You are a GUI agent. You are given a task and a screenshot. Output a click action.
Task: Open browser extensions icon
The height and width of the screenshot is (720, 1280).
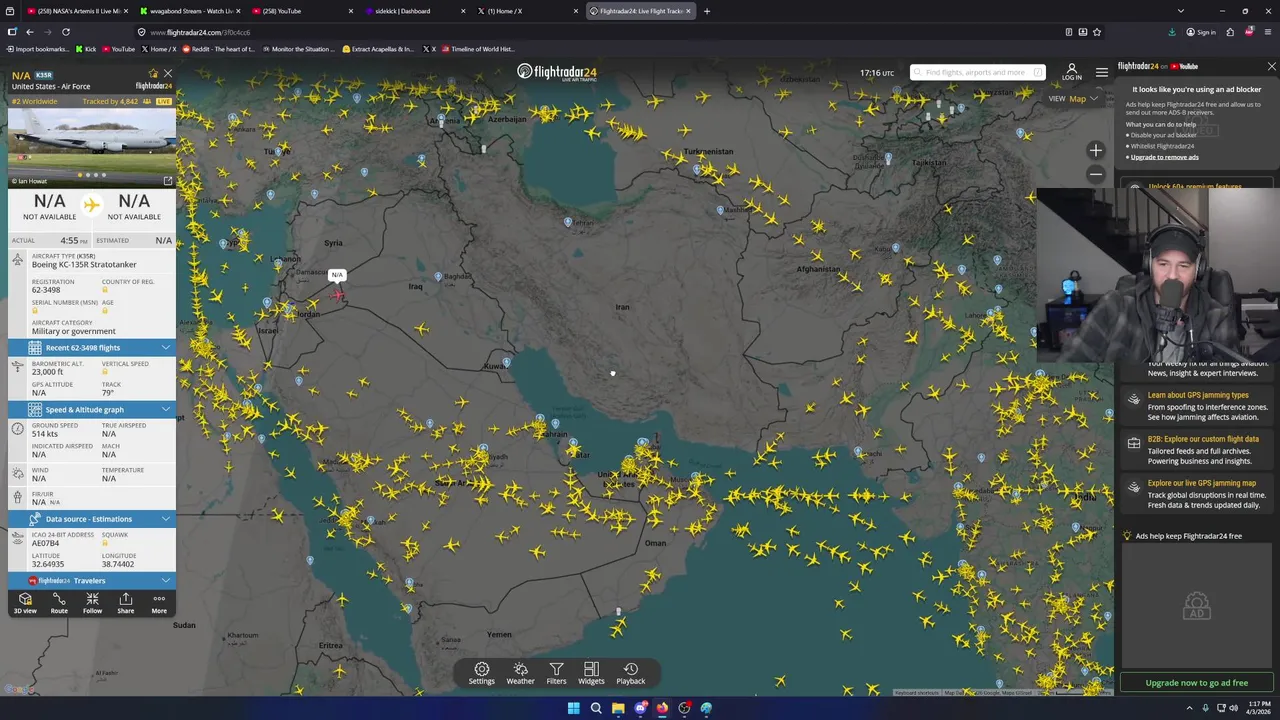1230,32
